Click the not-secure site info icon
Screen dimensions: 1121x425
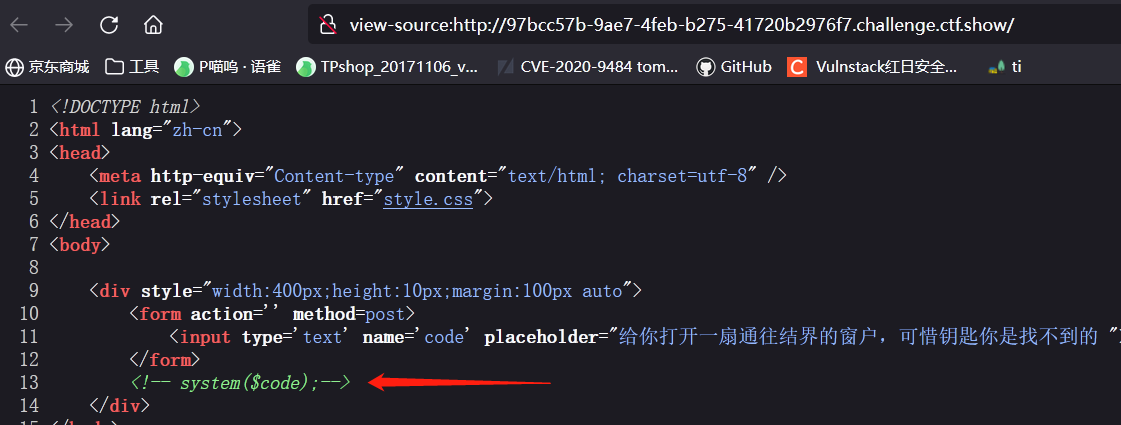point(328,26)
